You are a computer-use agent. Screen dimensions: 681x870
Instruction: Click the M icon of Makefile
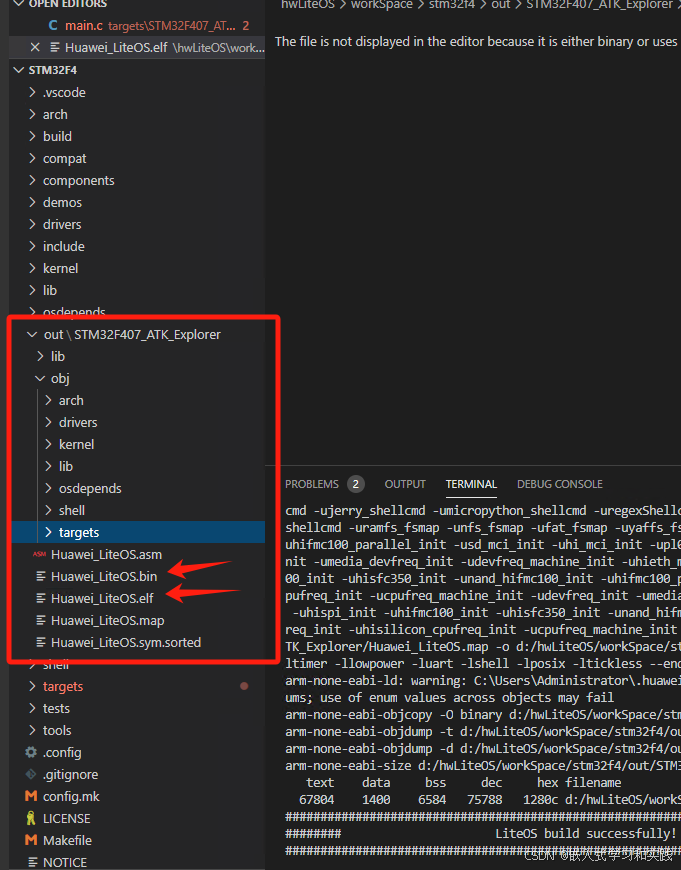pyautogui.click(x=31, y=841)
